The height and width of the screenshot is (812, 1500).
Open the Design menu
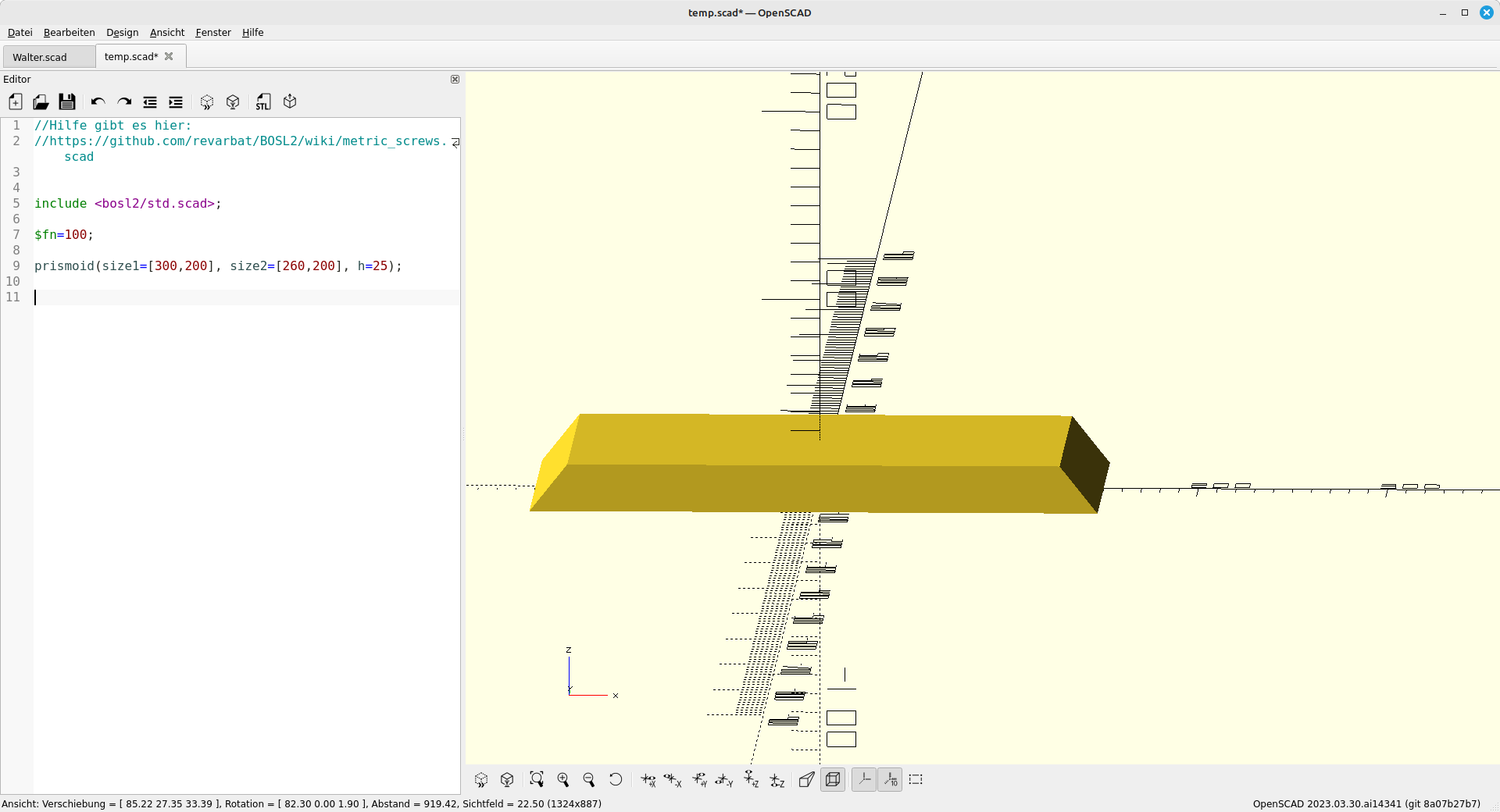tap(122, 32)
